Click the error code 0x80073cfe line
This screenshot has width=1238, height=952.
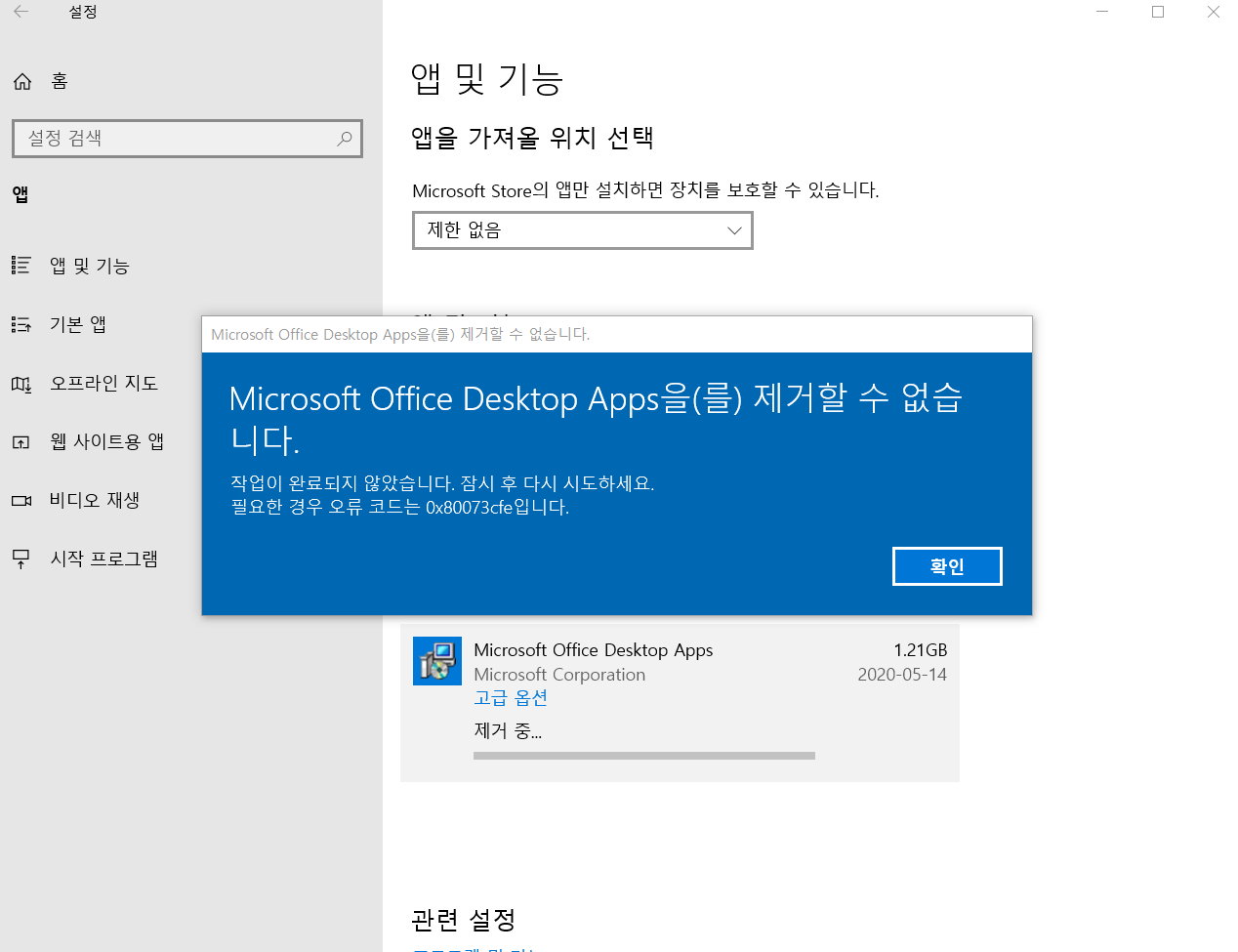pyautogui.click(x=400, y=508)
